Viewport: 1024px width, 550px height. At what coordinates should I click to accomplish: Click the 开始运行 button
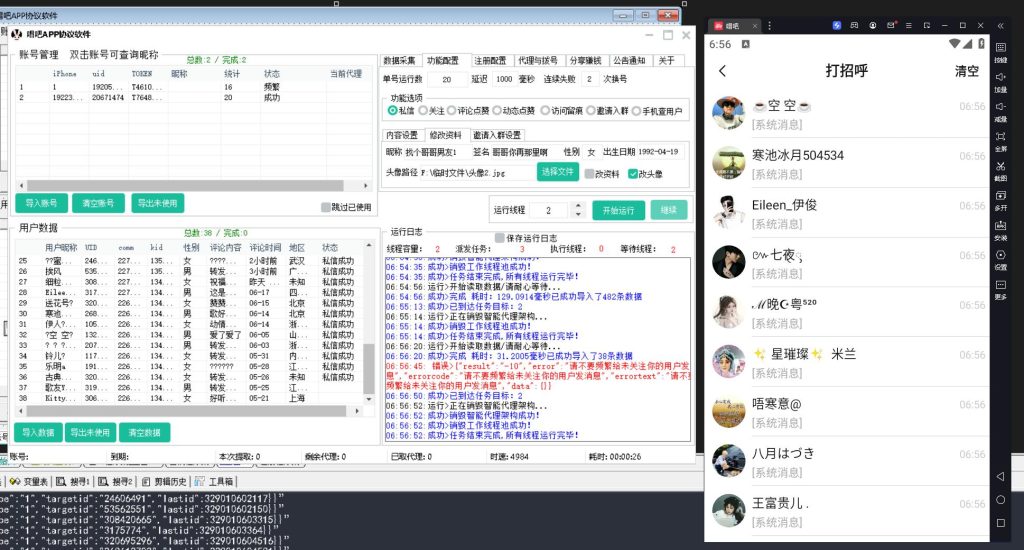618,210
